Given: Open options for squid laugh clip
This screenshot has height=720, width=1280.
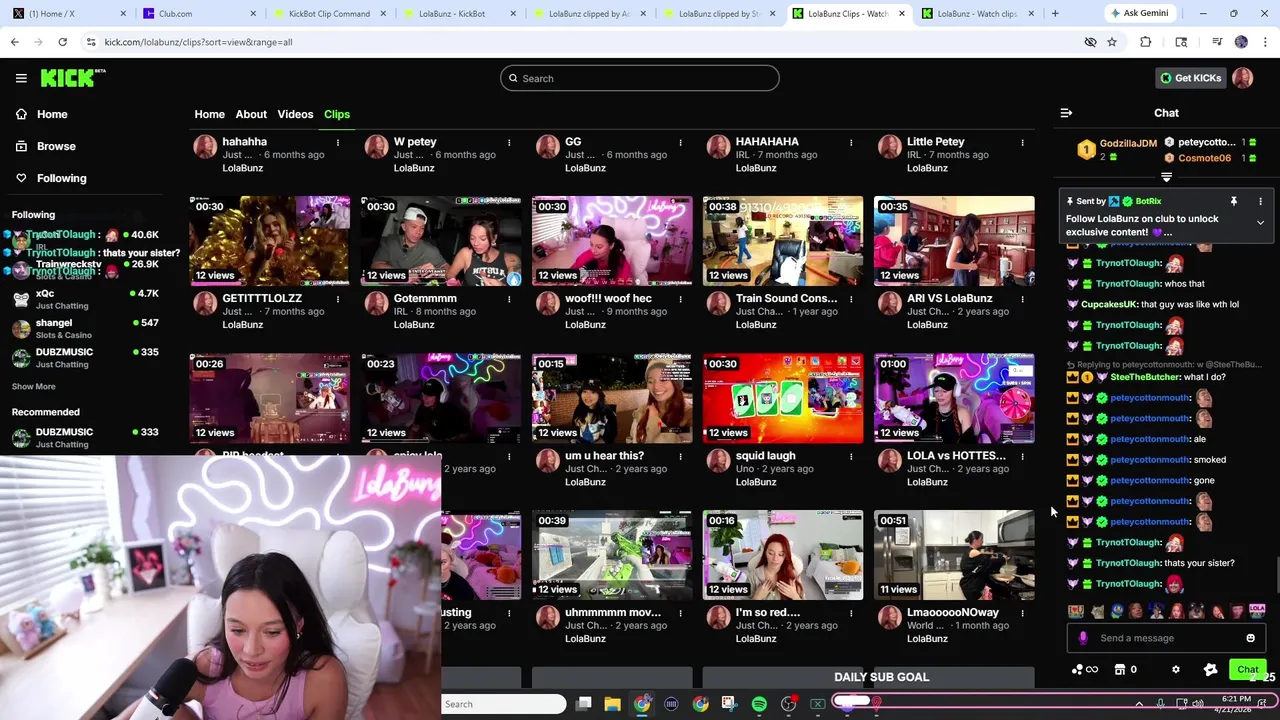Looking at the screenshot, I should [851, 456].
